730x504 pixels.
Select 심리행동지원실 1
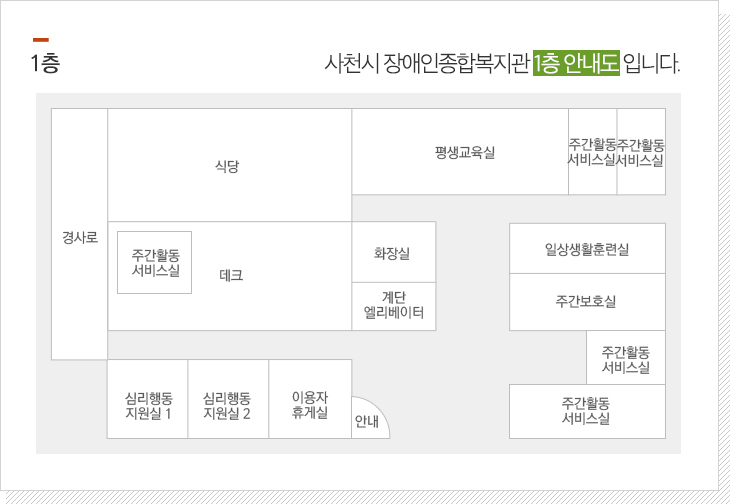(148, 399)
